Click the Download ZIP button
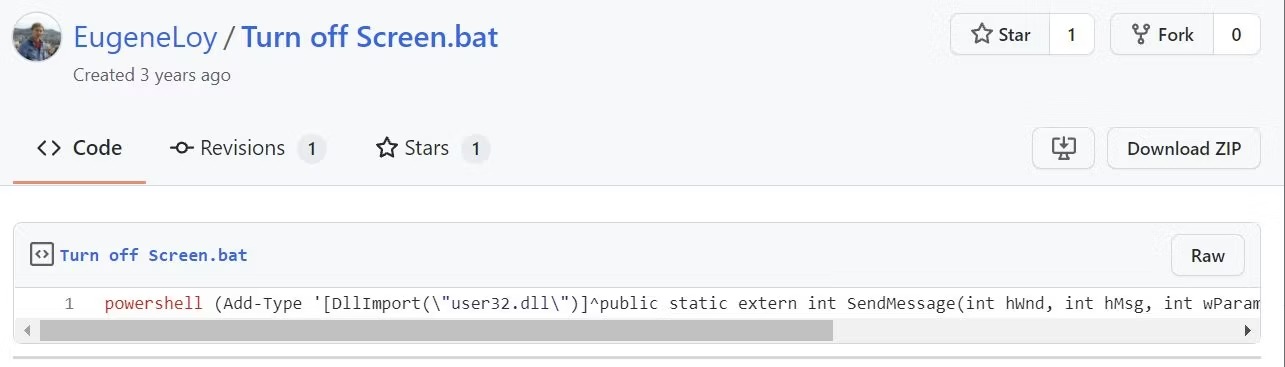The width and height of the screenshot is (1285, 367). [x=1184, y=149]
